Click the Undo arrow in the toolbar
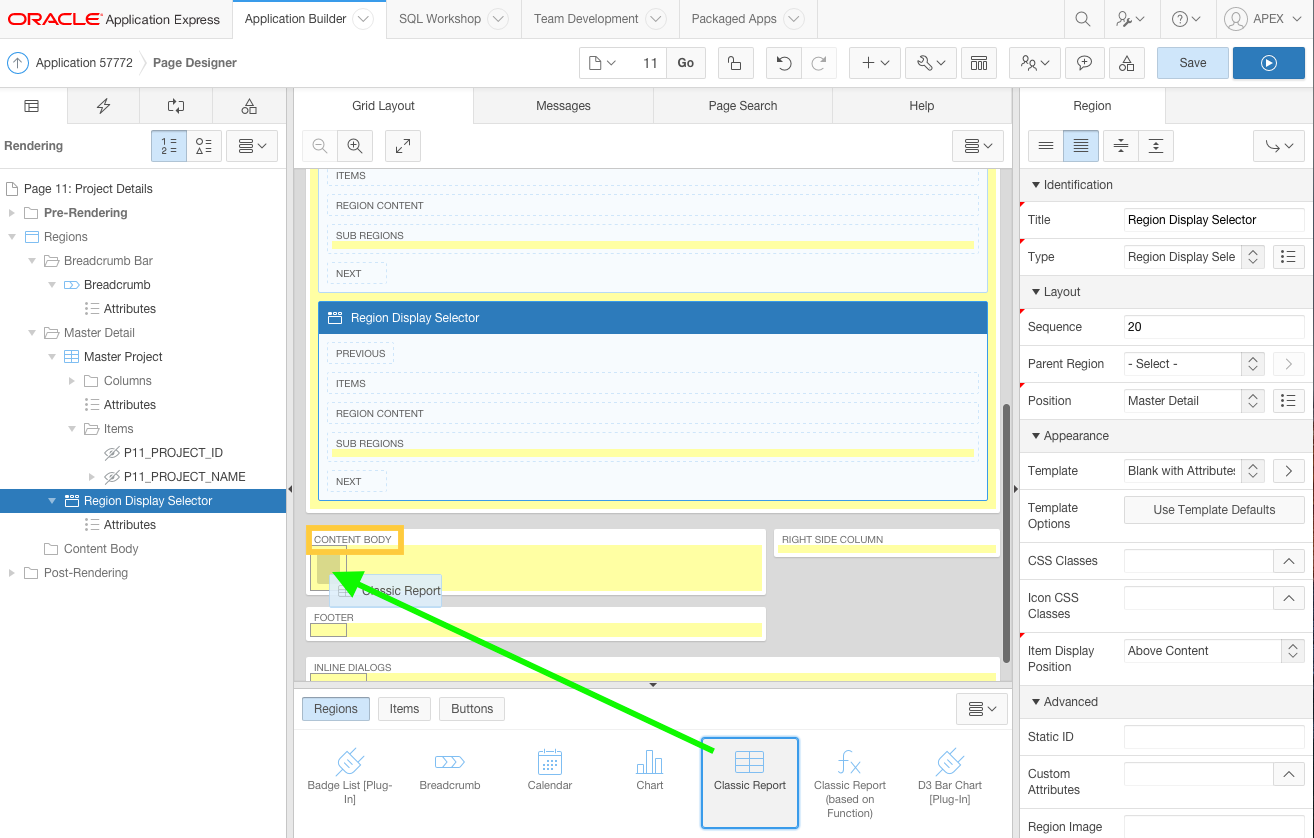Viewport: 1314px width, 838px height. tap(783, 63)
